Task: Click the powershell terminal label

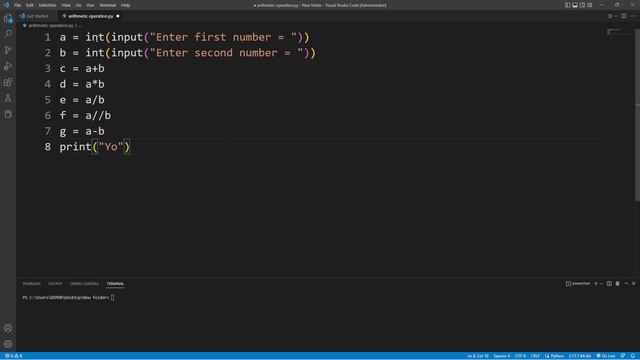Action: (578, 284)
